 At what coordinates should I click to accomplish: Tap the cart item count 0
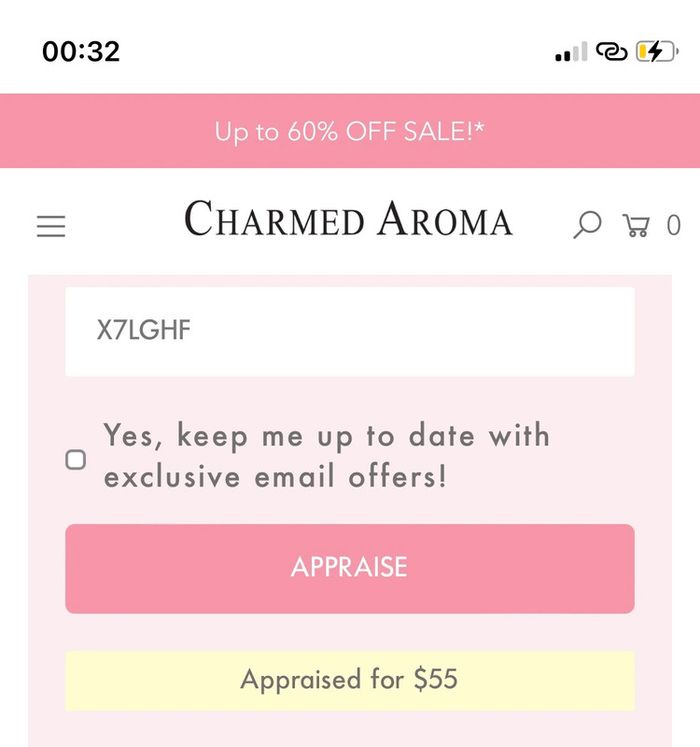(673, 225)
